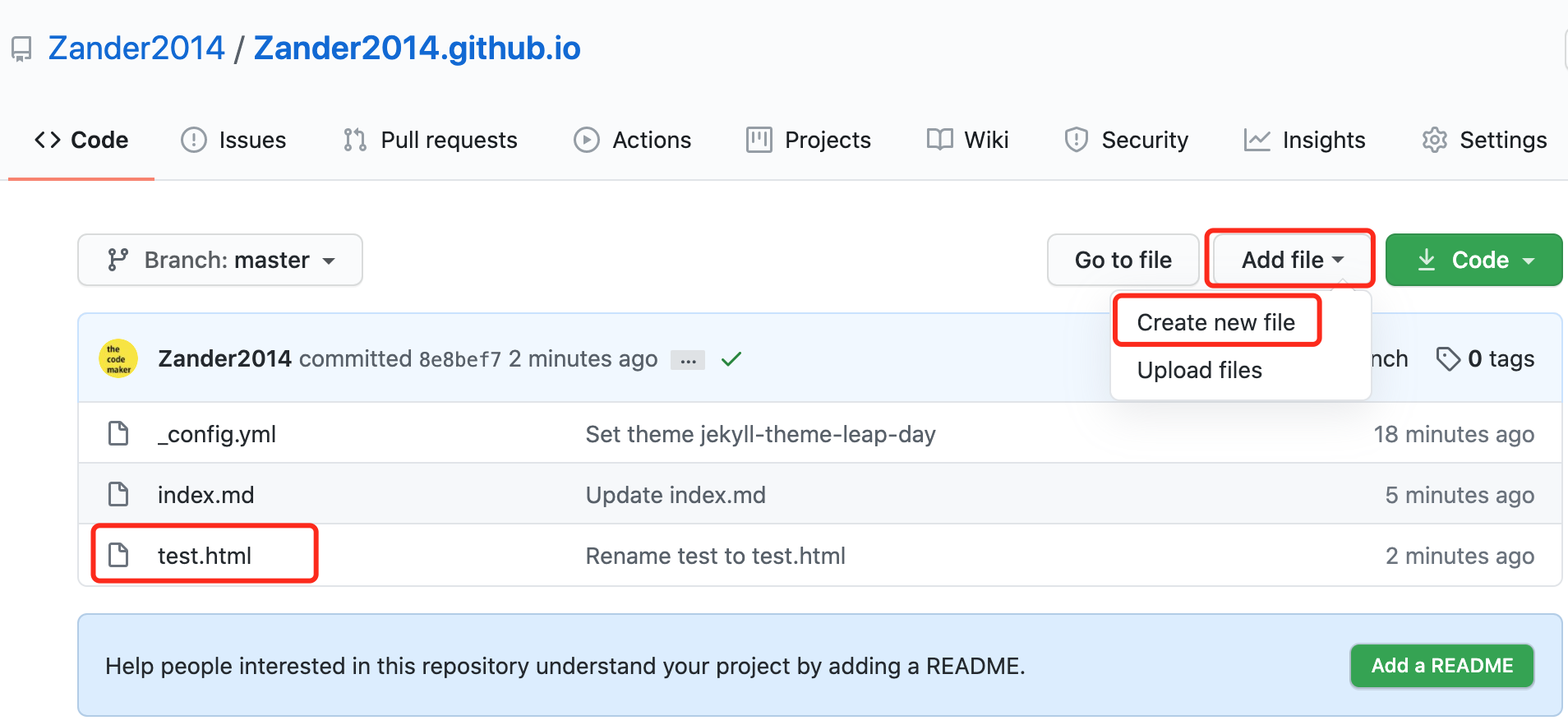Click the repository book icon beside Zander2014

[21, 49]
